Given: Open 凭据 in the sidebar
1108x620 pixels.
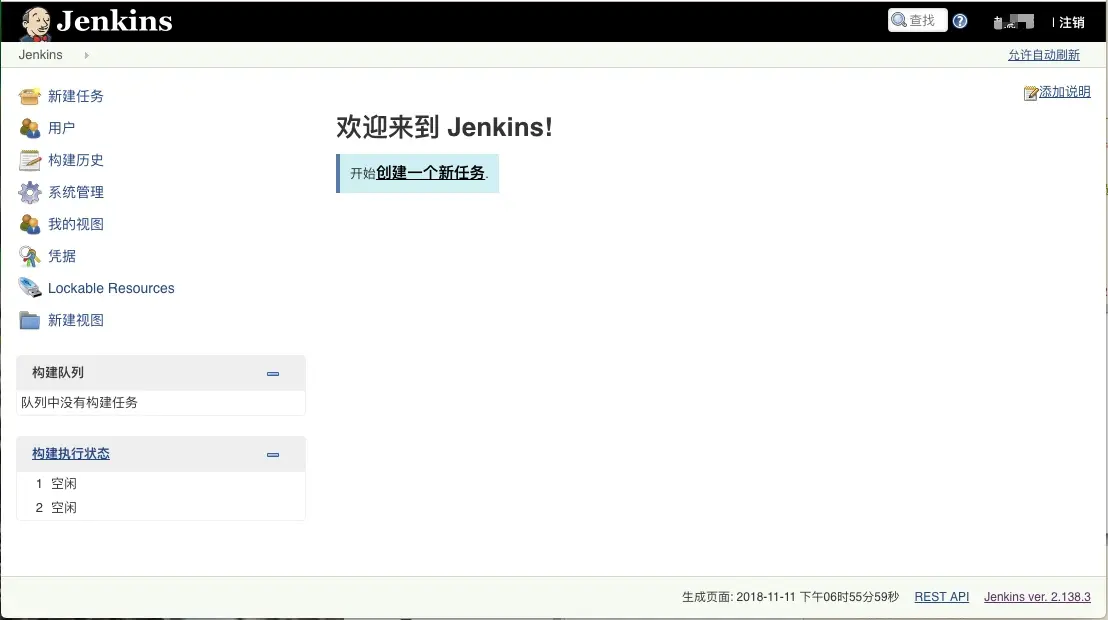Looking at the screenshot, I should click(61, 256).
